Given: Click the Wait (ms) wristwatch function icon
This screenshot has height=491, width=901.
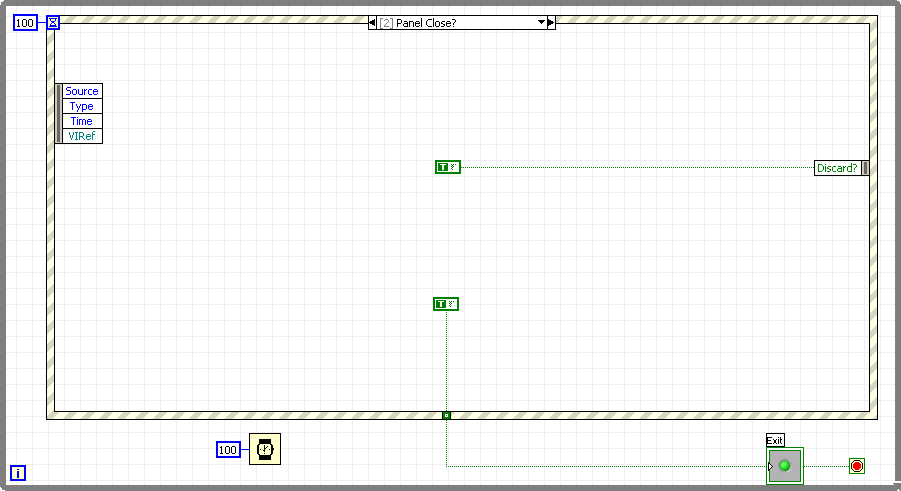Looking at the screenshot, I should pyautogui.click(x=265, y=449).
